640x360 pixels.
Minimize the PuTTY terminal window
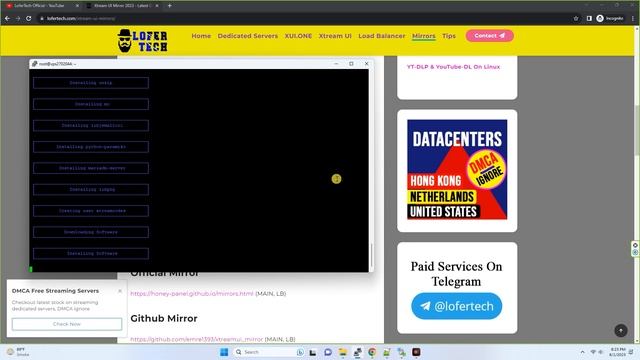336,64
